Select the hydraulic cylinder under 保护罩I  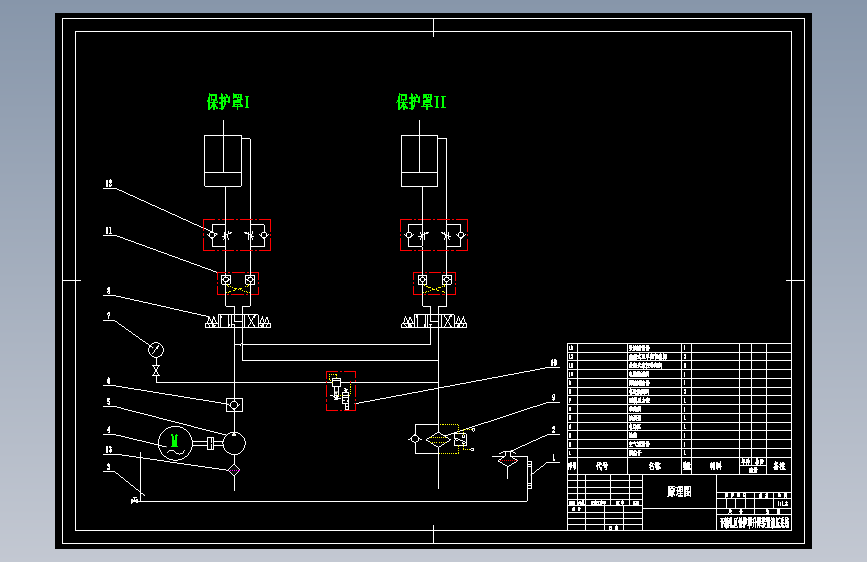(223, 161)
